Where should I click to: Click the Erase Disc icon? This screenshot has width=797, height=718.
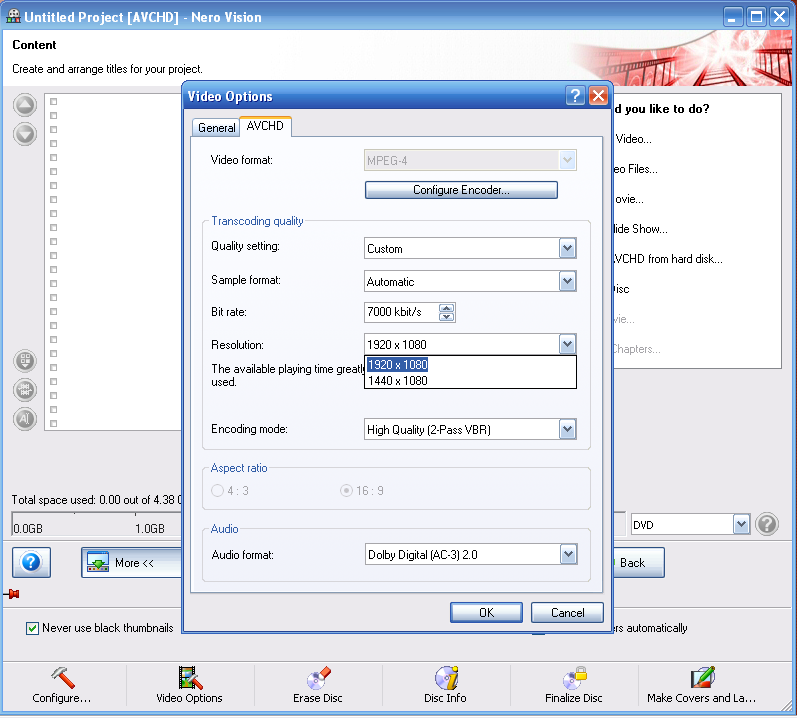click(x=319, y=678)
